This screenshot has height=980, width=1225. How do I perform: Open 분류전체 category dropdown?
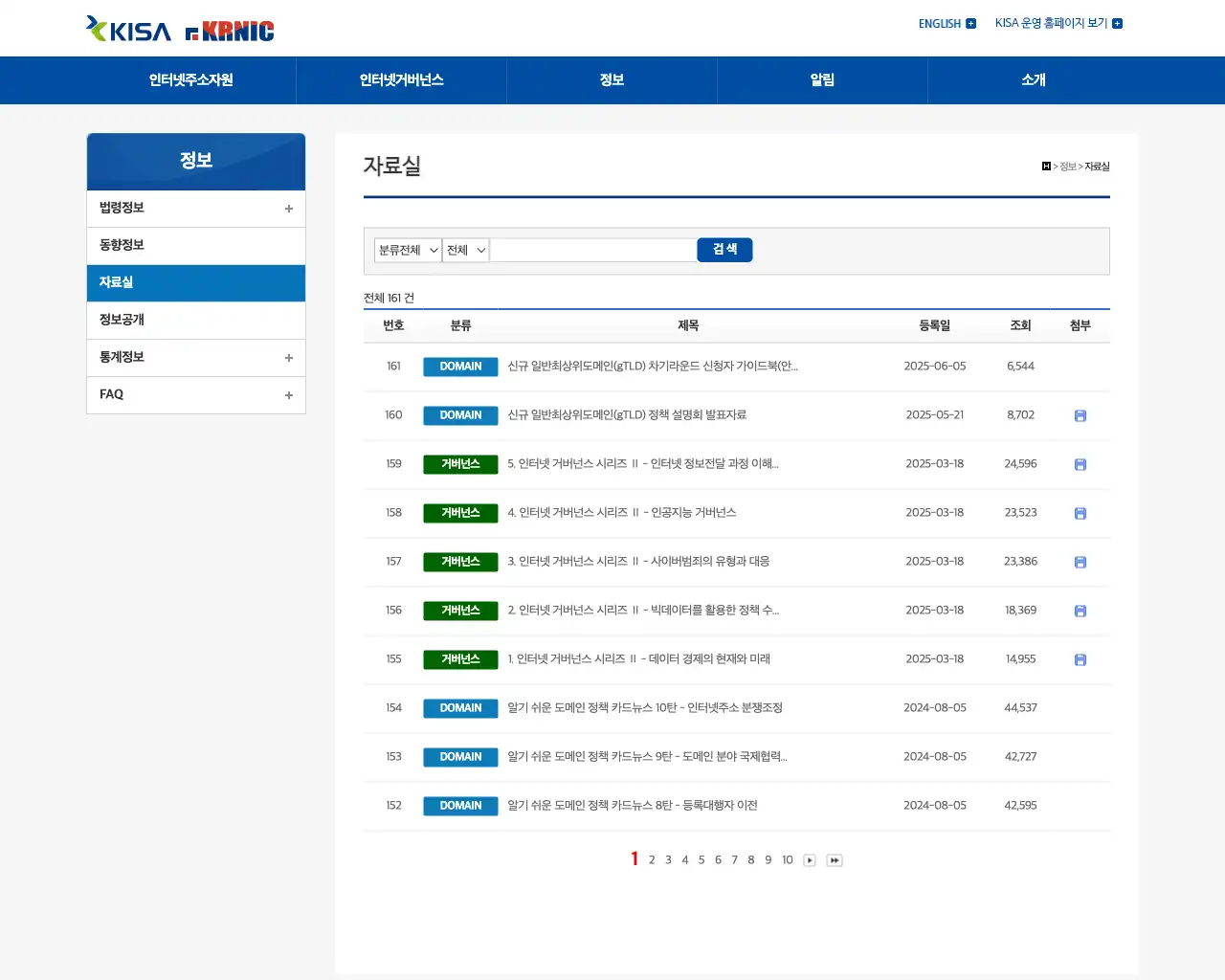[x=408, y=250]
